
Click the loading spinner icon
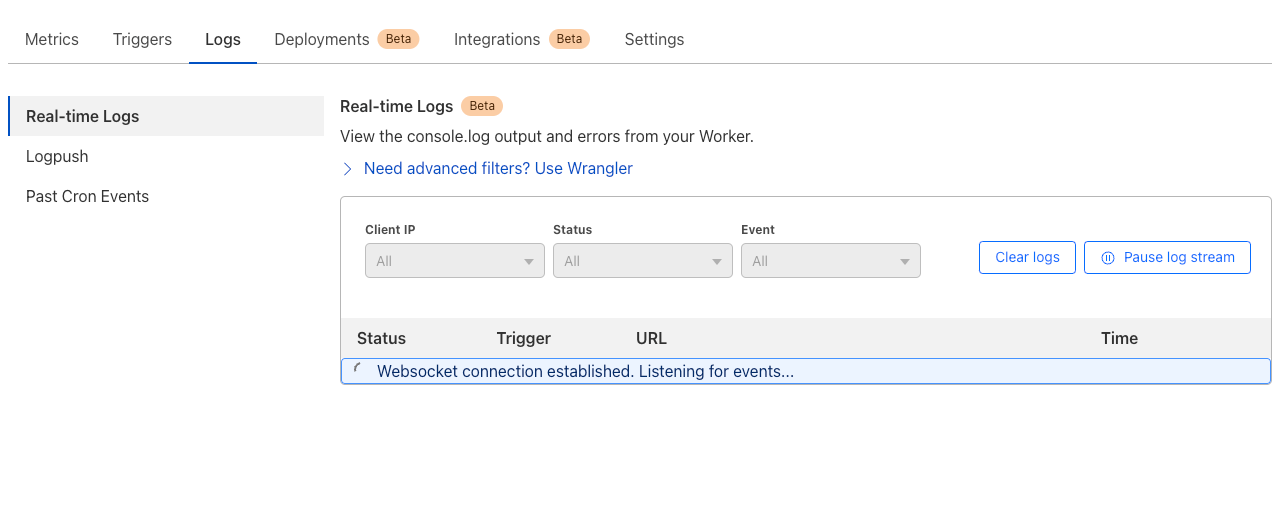coord(359,370)
